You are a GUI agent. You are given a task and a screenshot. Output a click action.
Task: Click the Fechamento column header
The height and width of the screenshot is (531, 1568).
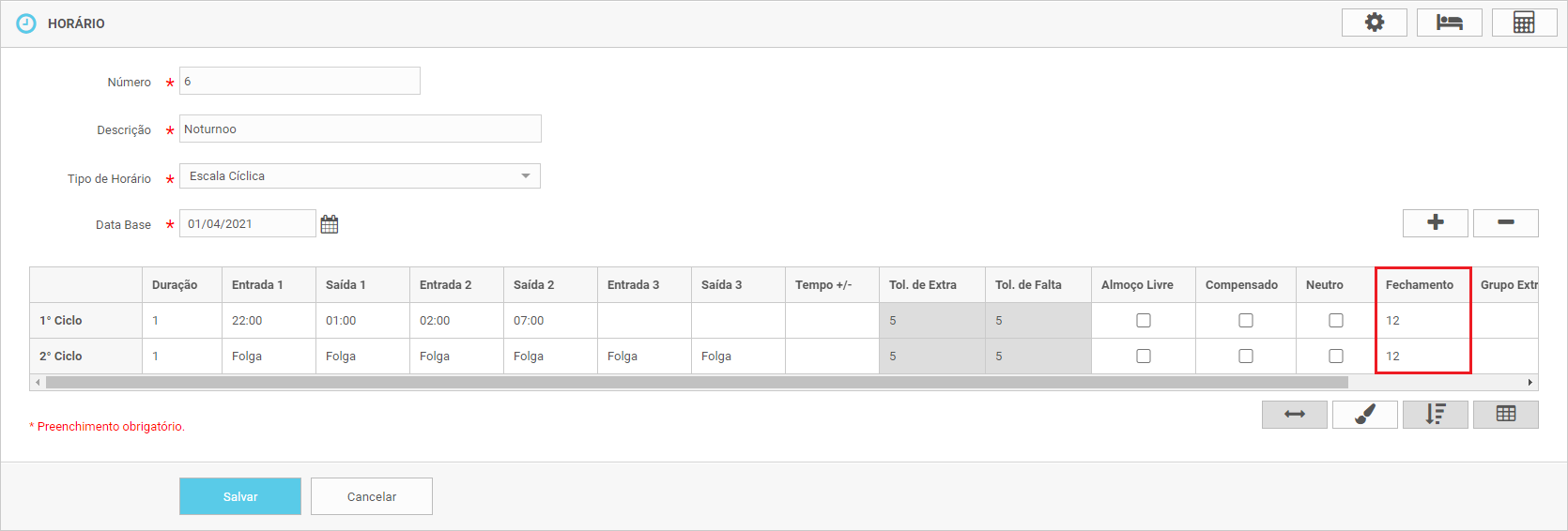(1419, 285)
